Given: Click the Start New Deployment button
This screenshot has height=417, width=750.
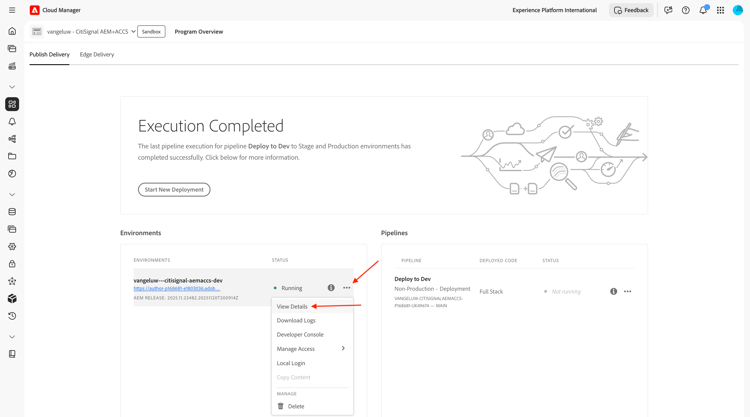Looking at the screenshot, I should [x=174, y=189].
